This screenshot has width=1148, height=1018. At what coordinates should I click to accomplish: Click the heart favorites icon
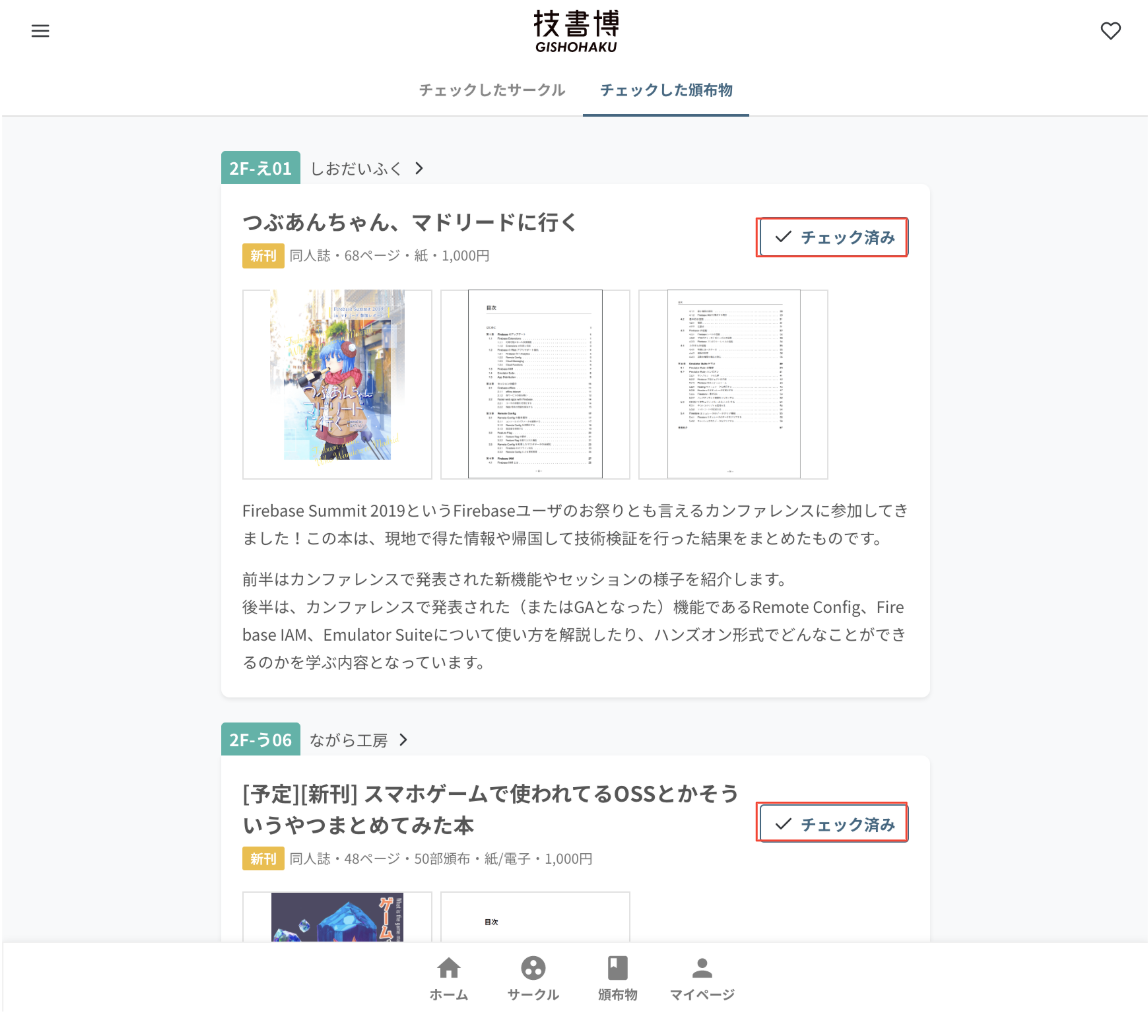(x=1111, y=31)
